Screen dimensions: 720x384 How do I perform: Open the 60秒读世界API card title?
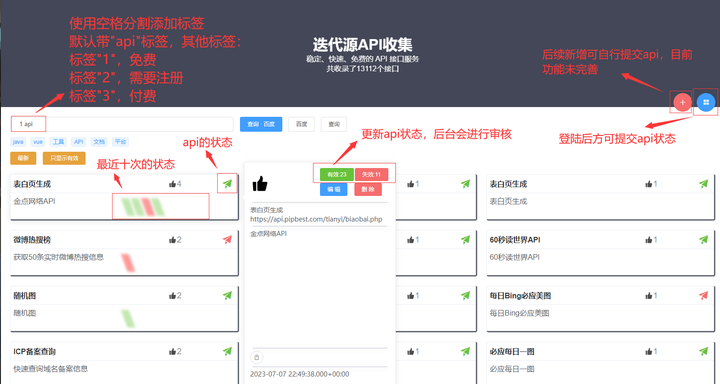515,240
